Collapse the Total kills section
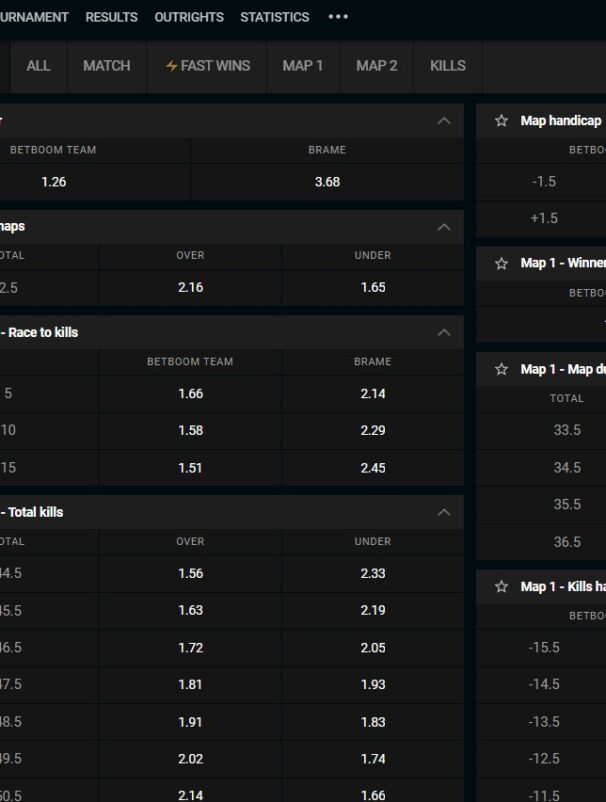Image resolution: width=606 pixels, height=802 pixels. click(x=444, y=512)
